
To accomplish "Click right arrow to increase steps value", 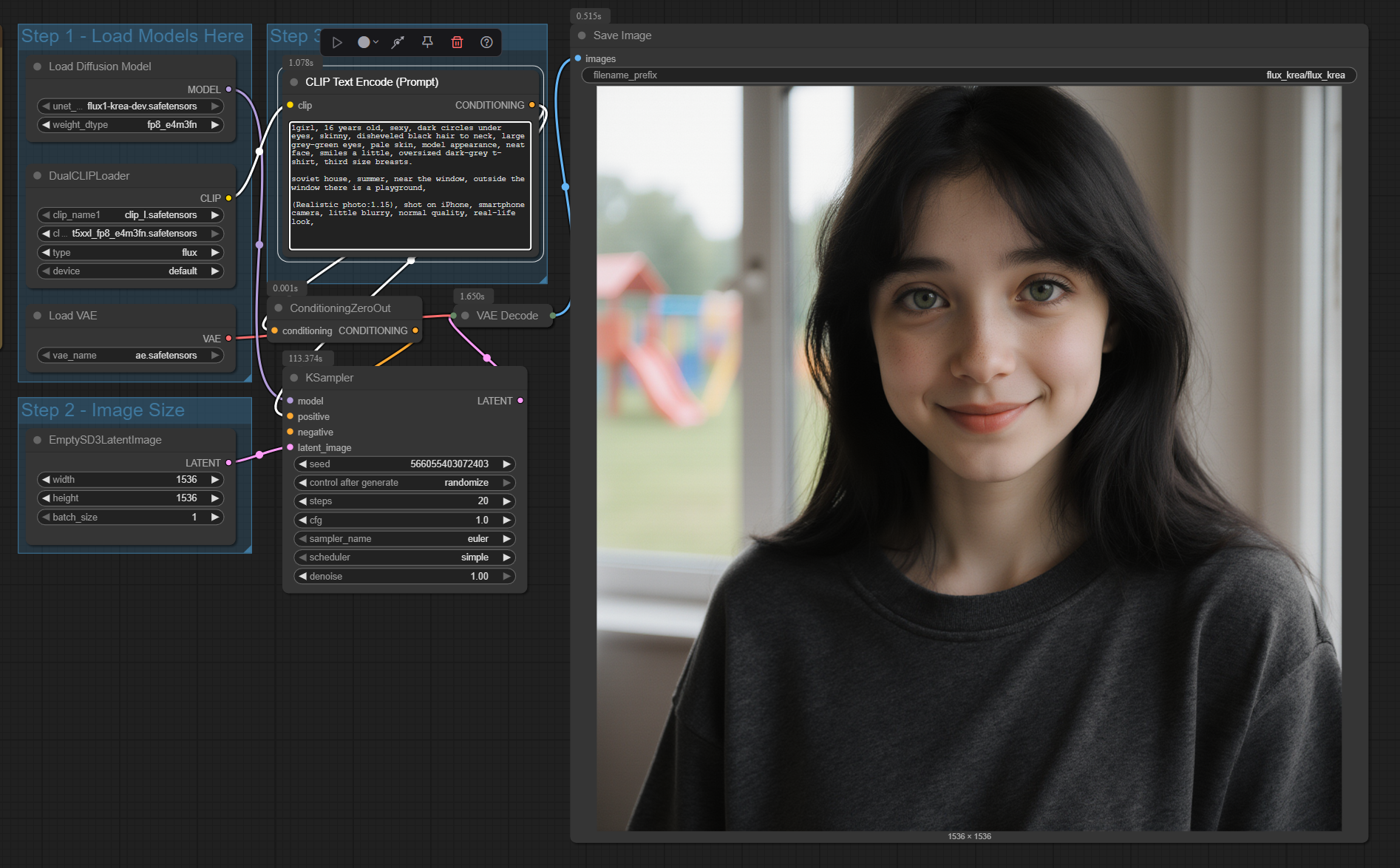I will click(507, 501).
